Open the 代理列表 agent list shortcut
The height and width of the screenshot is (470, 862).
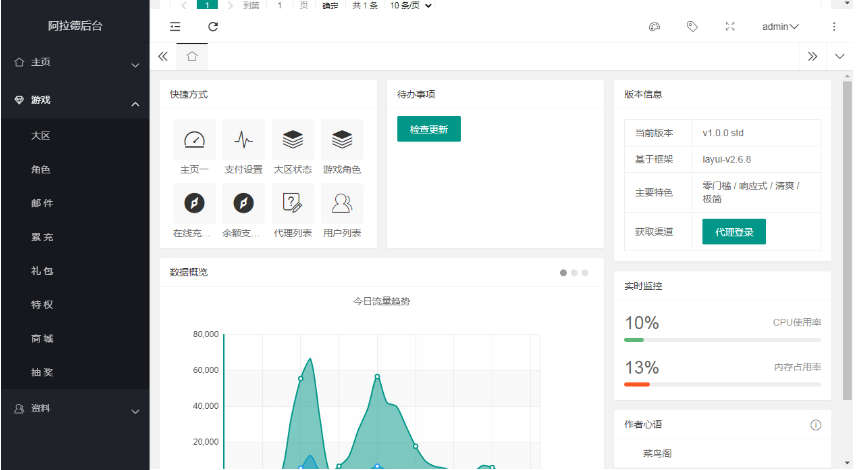point(292,204)
